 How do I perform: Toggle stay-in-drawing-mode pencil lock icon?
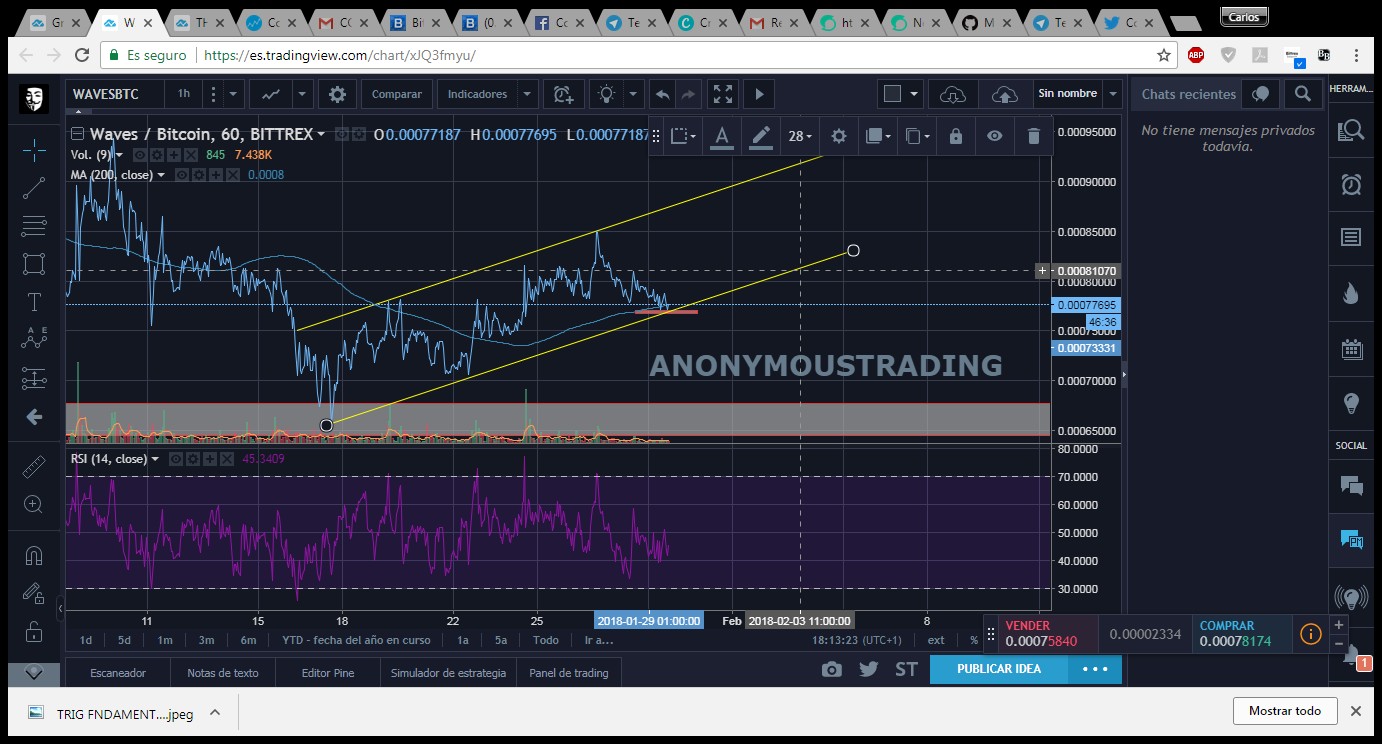(x=34, y=593)
